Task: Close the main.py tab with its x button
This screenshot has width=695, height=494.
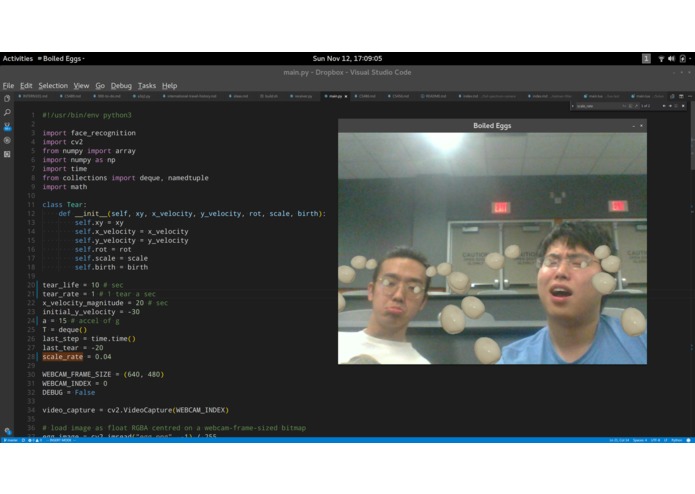Action: pos(346,96)
